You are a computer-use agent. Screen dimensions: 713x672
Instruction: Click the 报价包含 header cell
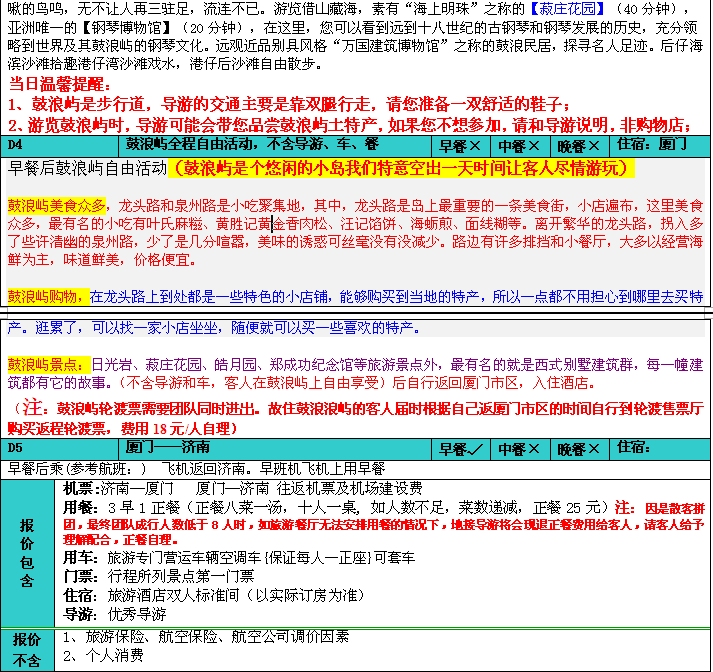click(28, 551)
